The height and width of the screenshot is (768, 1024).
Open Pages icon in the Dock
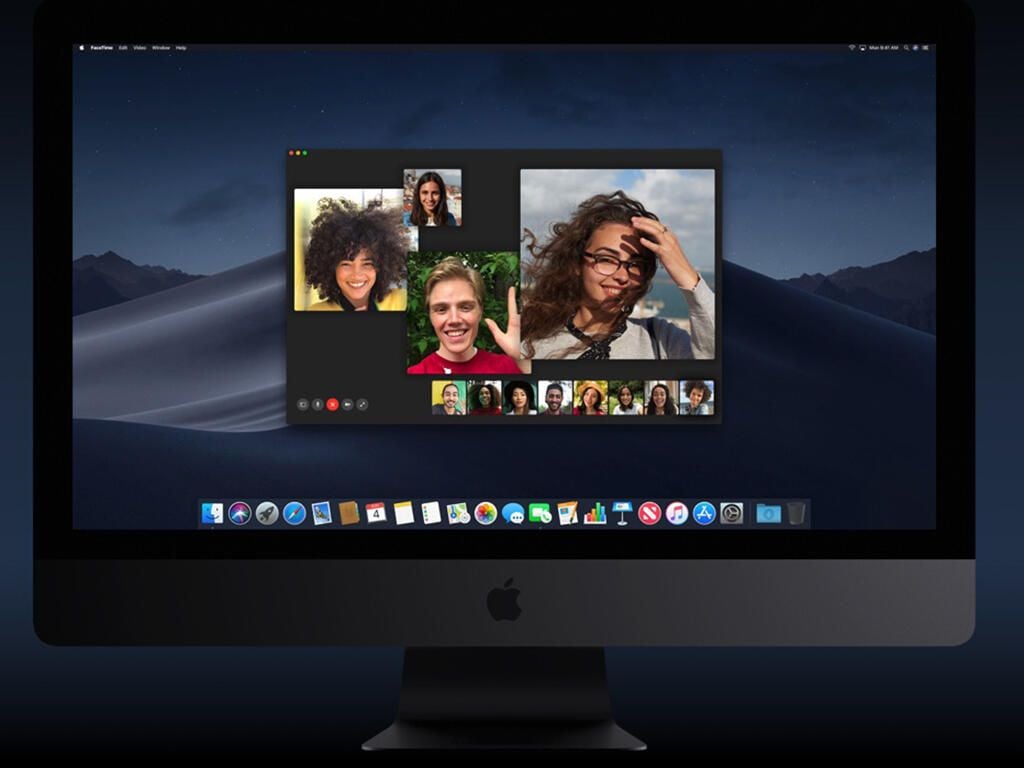coord(568,513)
